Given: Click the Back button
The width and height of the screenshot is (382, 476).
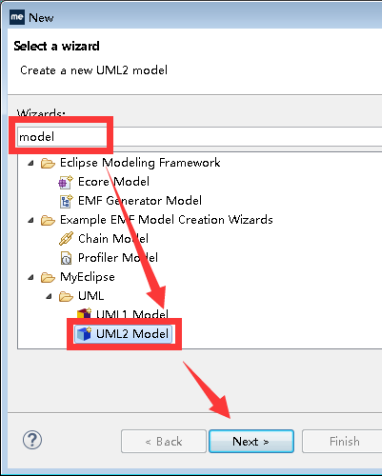Looking at the screenshot, I should [164, 441].
